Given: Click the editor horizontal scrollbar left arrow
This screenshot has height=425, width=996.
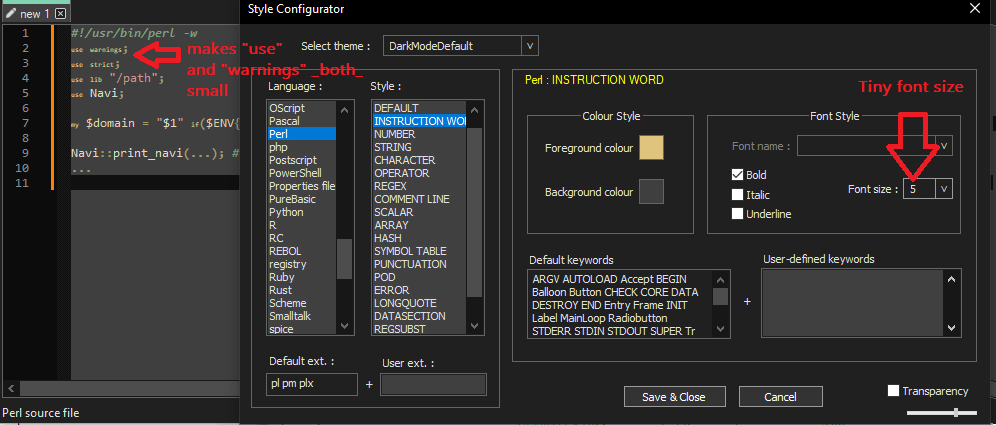Looking at the screenshot, I should tap(9, 388).
